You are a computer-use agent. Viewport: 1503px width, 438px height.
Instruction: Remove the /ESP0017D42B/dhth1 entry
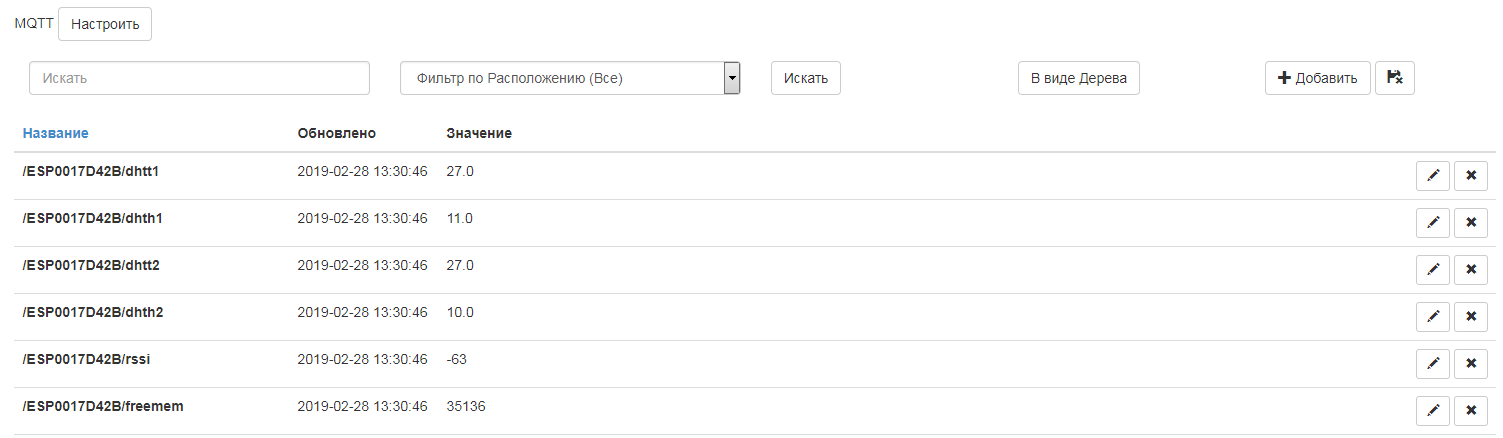1470,222
